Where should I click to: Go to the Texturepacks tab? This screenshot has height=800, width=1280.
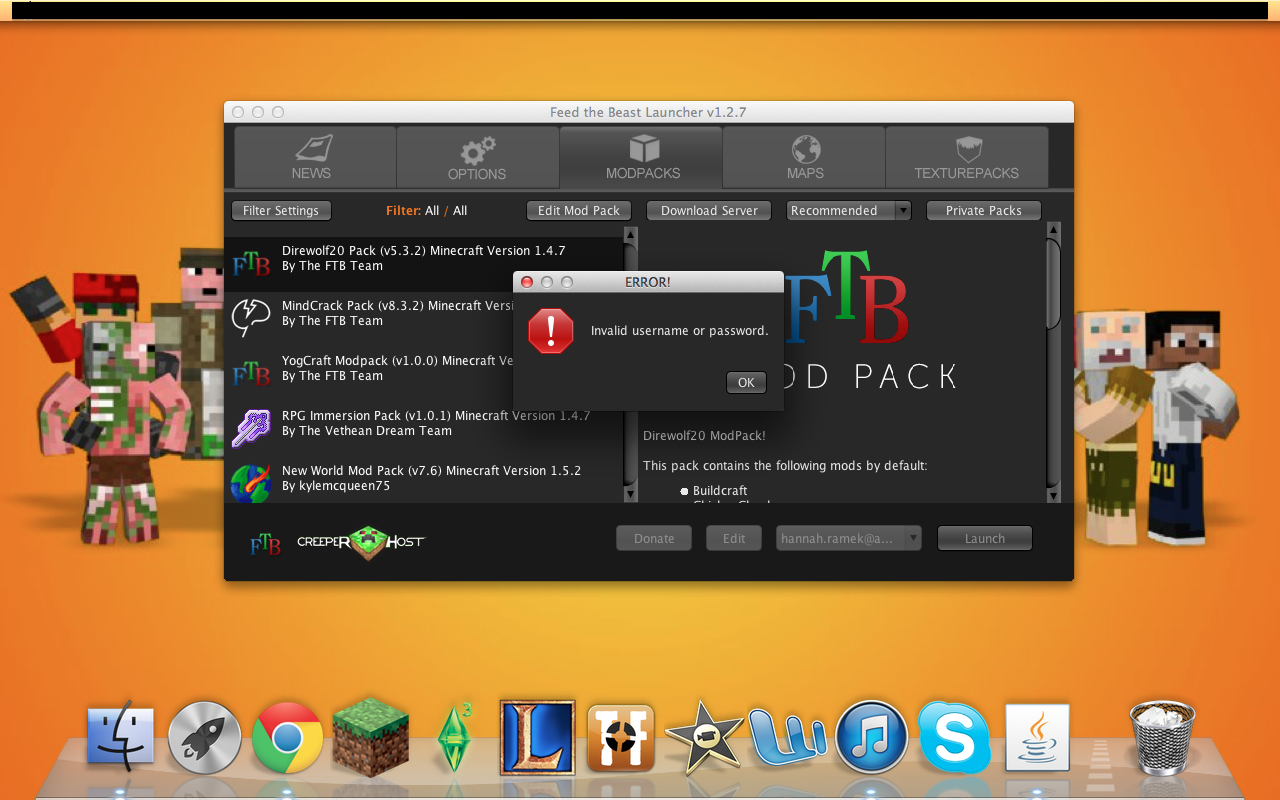click(967, 157)
